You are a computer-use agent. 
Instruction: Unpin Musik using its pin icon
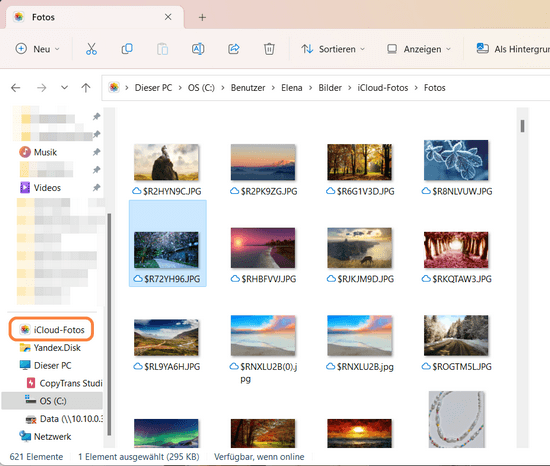(x=96, y=152)
